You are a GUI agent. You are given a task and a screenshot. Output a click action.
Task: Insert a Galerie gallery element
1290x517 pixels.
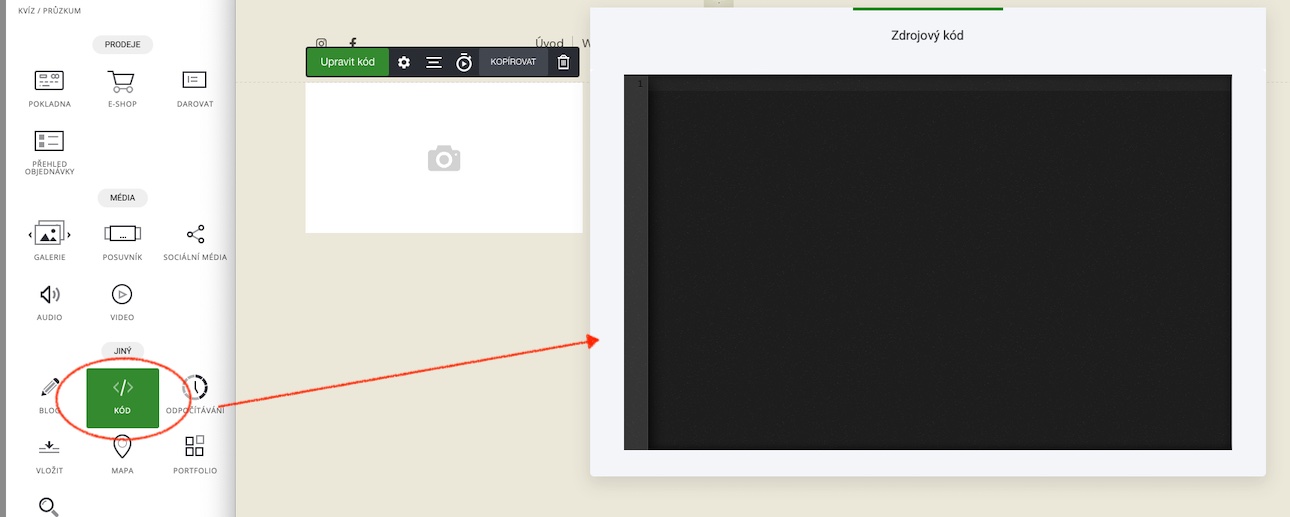coord(49,241)
